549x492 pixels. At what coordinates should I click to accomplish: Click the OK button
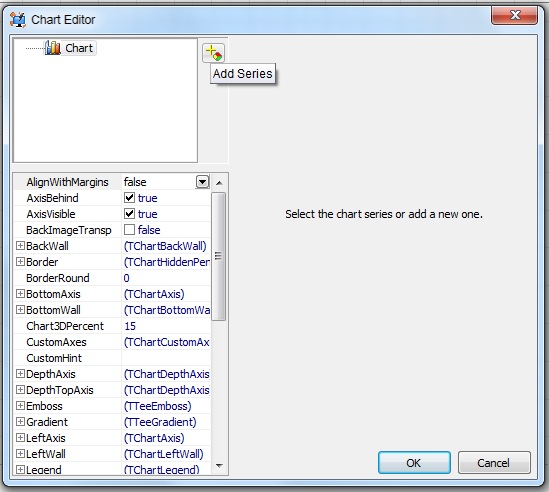(x=414, y=463)
